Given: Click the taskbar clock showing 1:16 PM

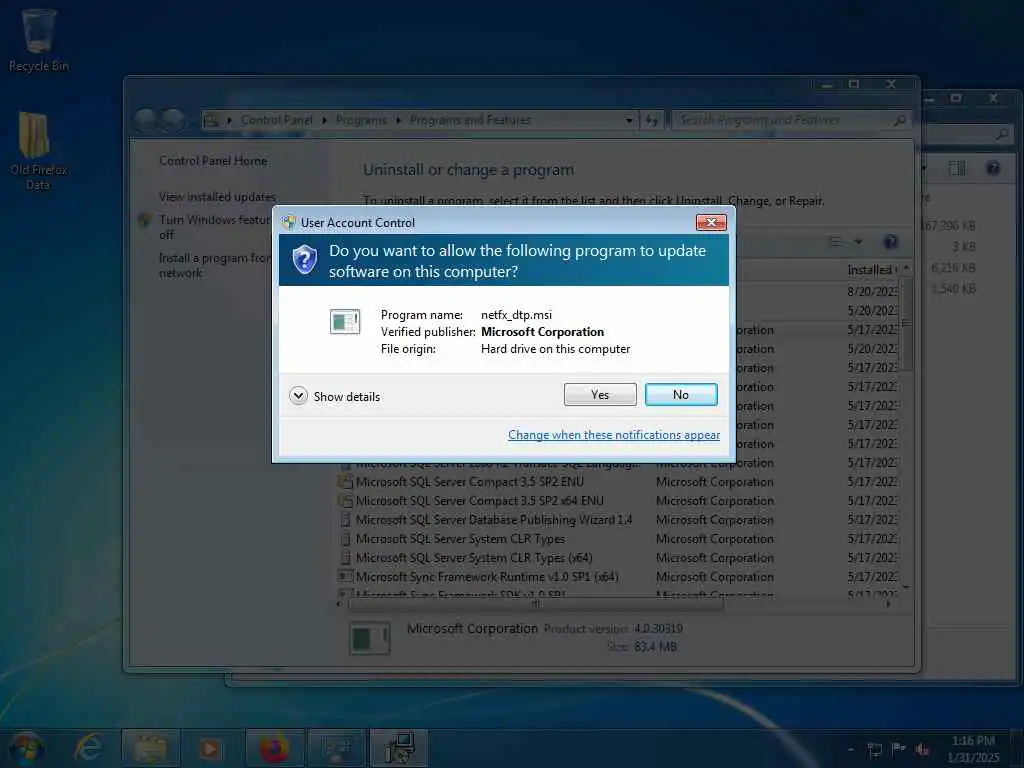Looking at the screenshot, I should point(973,749).
